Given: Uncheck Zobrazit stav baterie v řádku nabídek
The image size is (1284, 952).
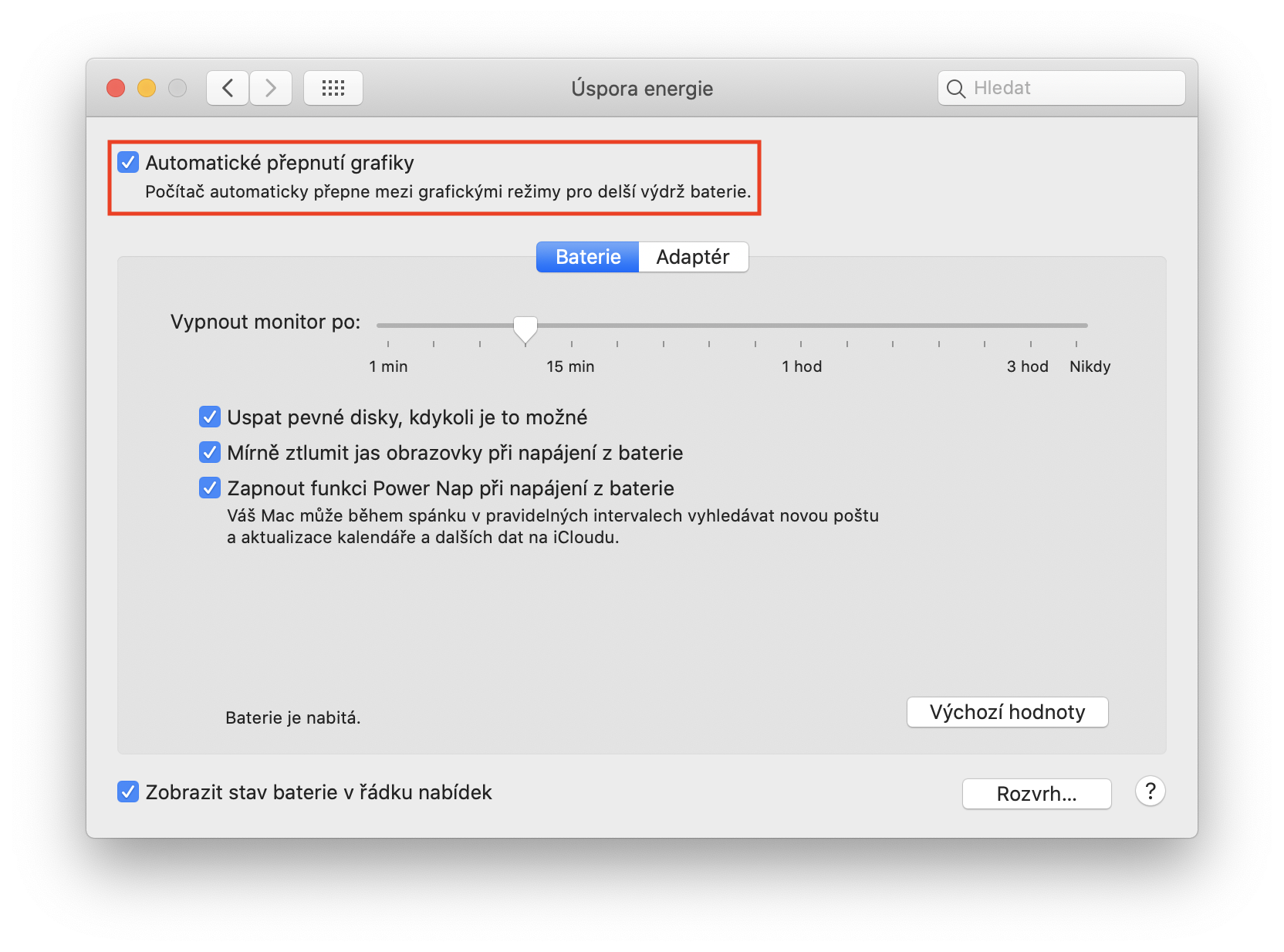Looking at the screenshot, I should tap(128, 792).
